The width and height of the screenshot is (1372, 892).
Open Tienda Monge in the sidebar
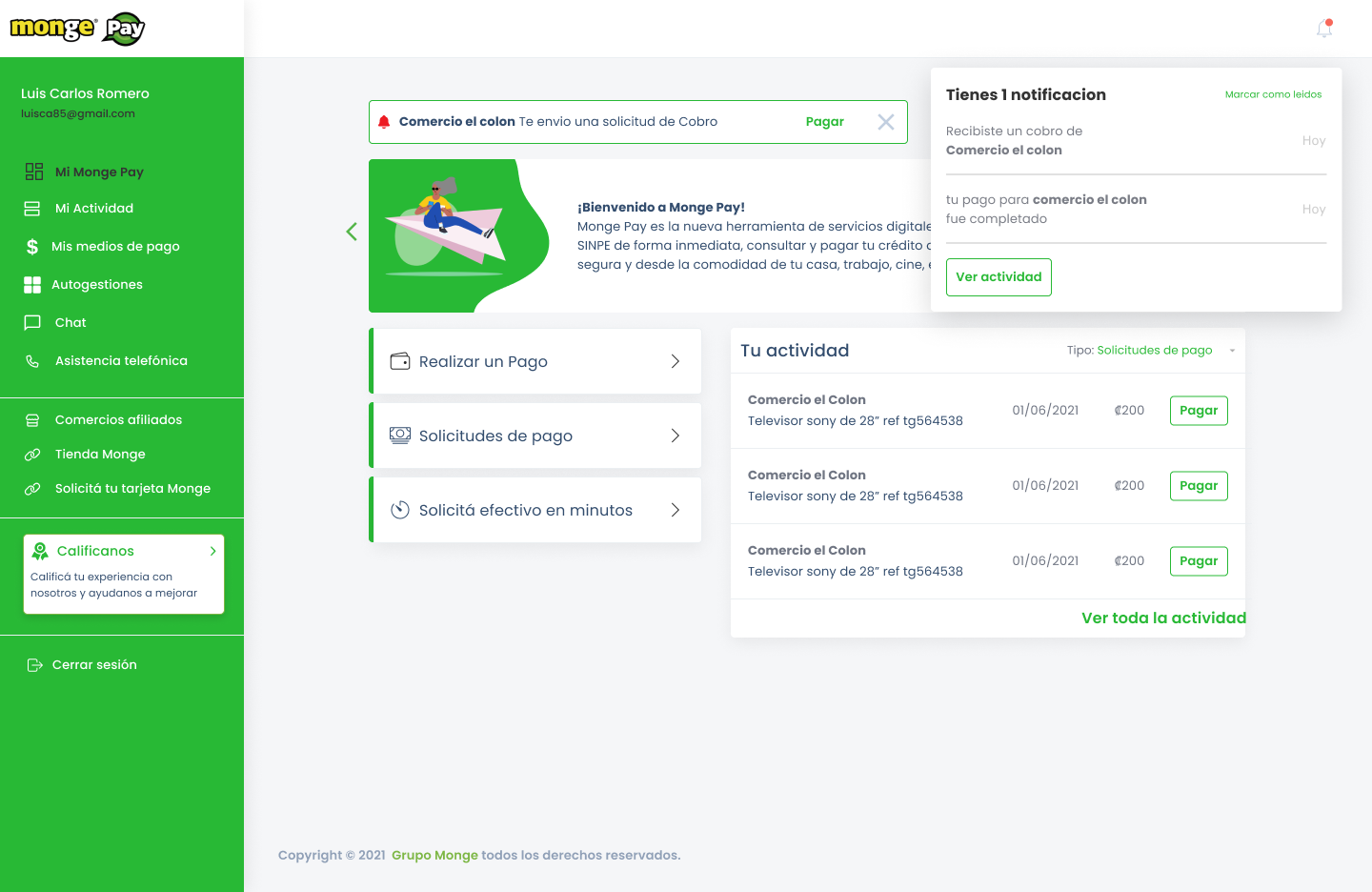(x=100, y=454)
